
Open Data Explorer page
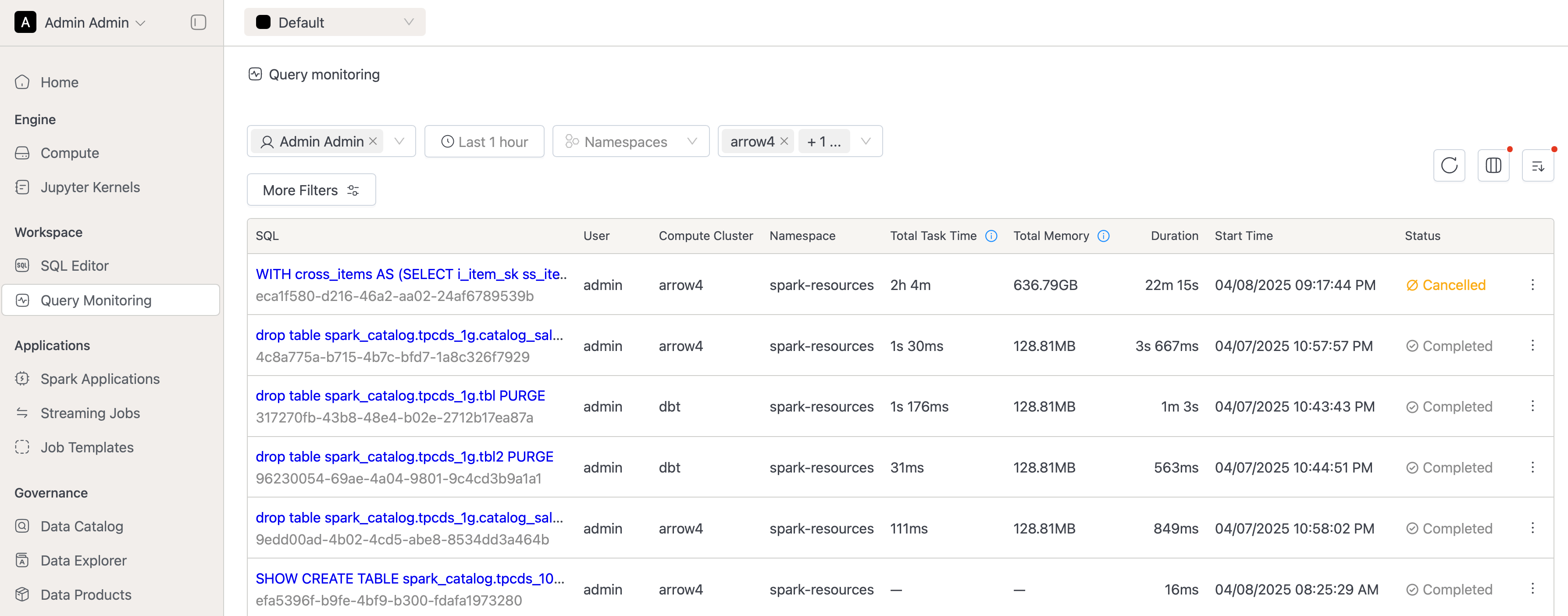click(110, 561)
